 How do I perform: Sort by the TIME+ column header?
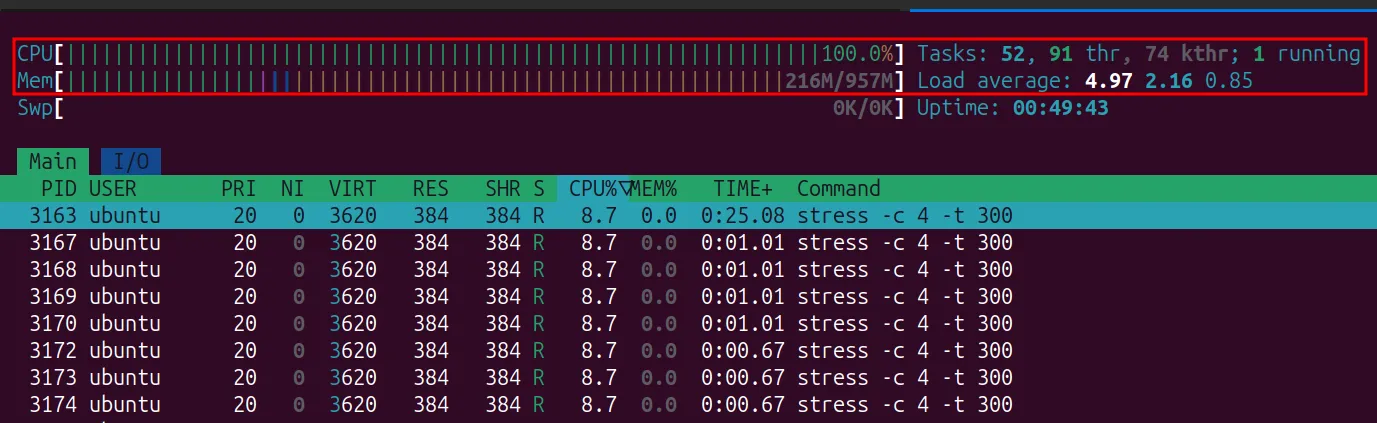[743, 188]
